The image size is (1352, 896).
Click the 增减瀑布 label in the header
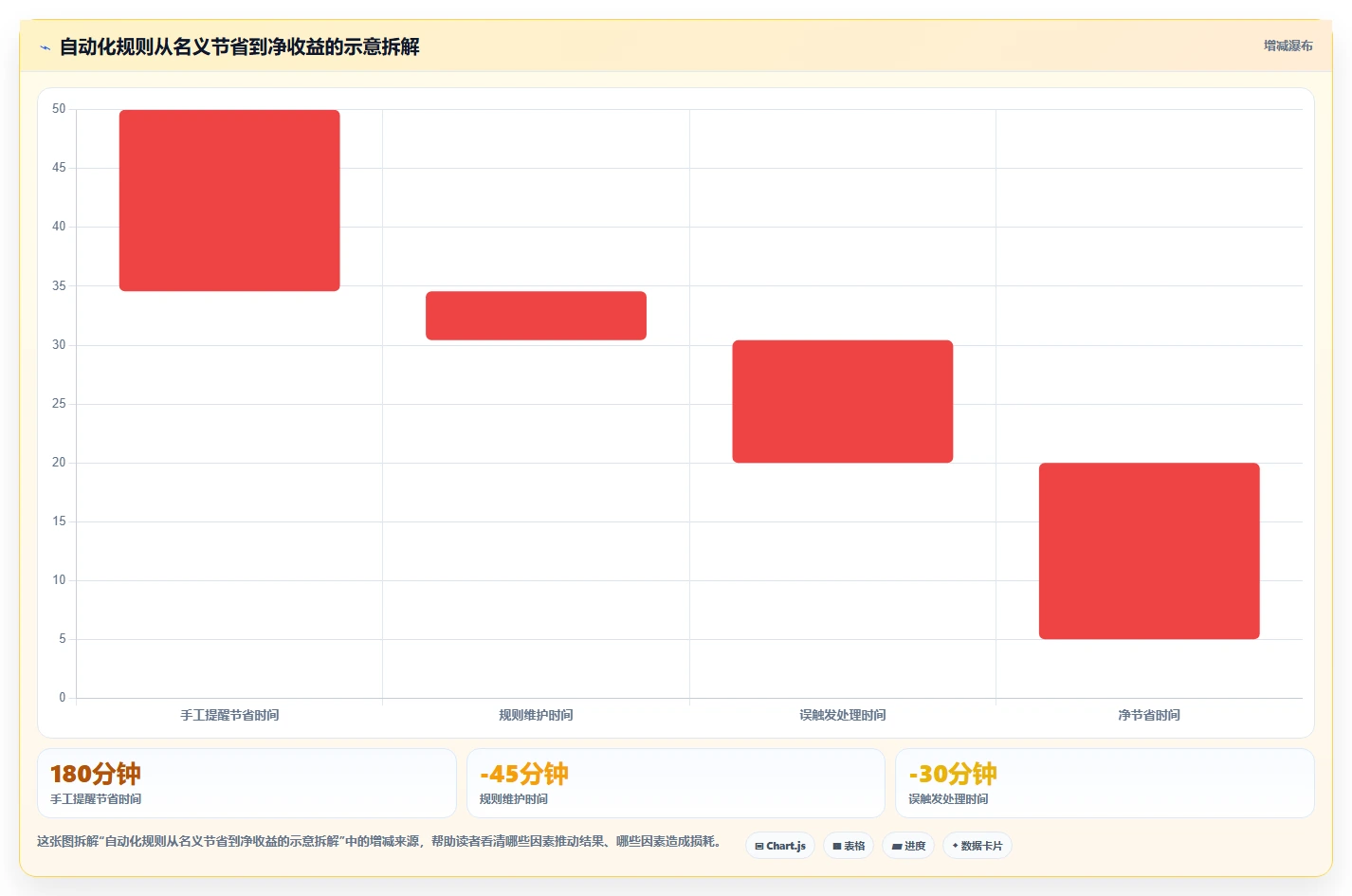click(x=1288, y=46)
